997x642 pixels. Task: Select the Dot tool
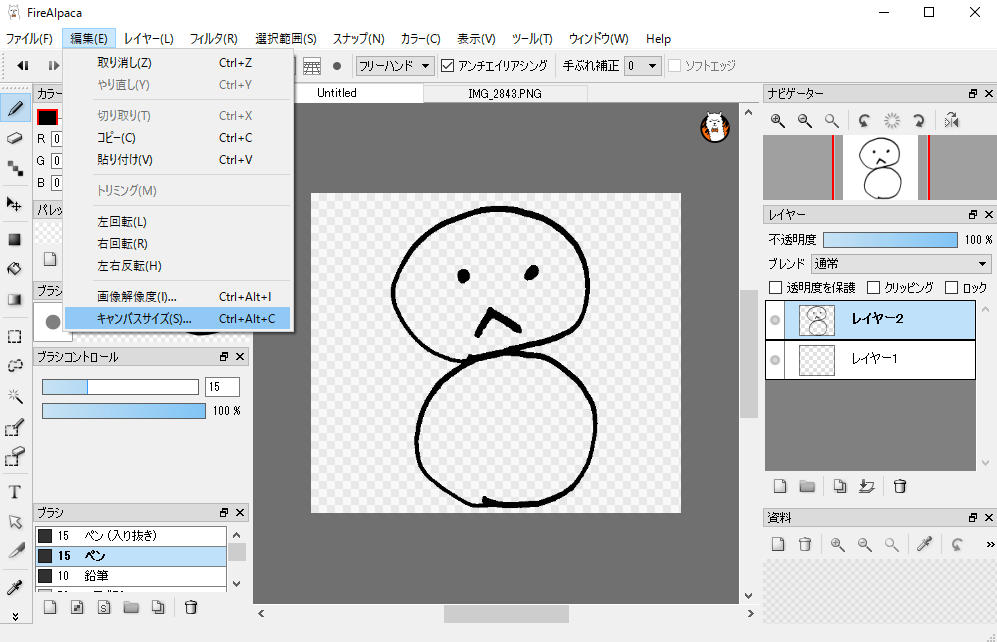pyautogui.click(x=15, y=168)
